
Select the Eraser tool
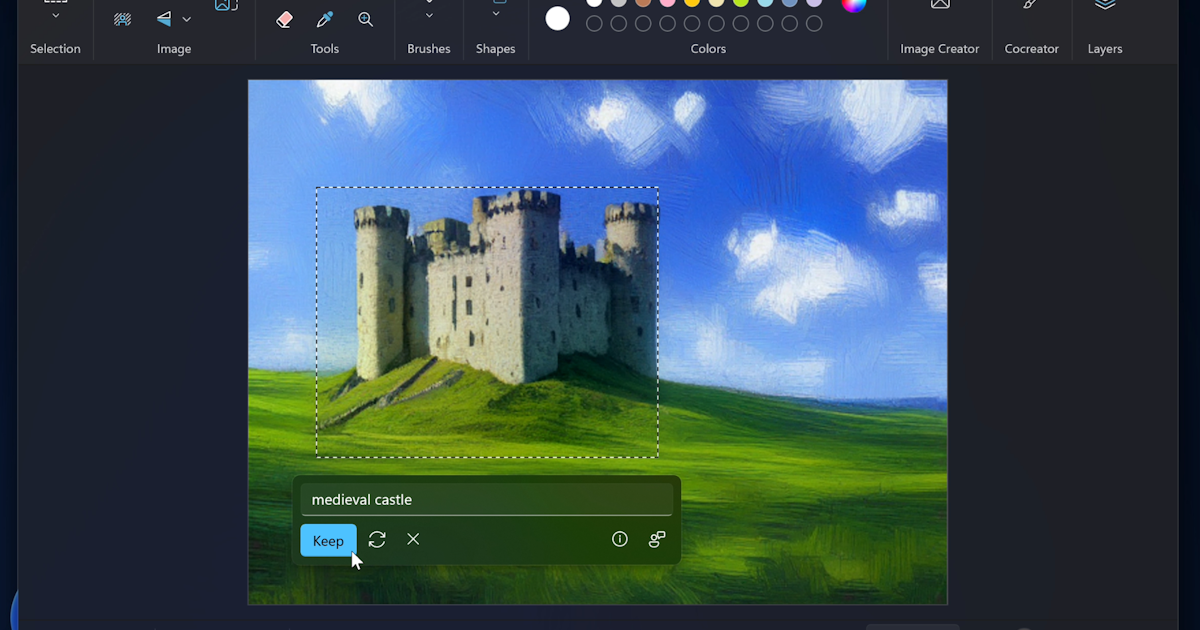[x=283, y=18]
